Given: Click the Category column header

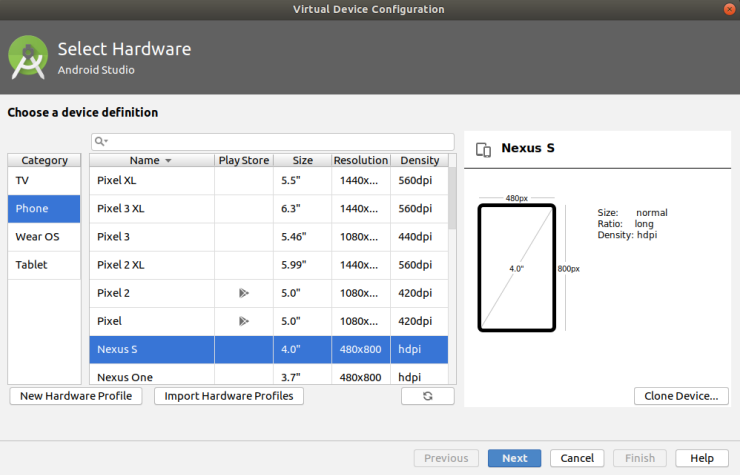Looking at the screenshot, I should coord(44,161).
